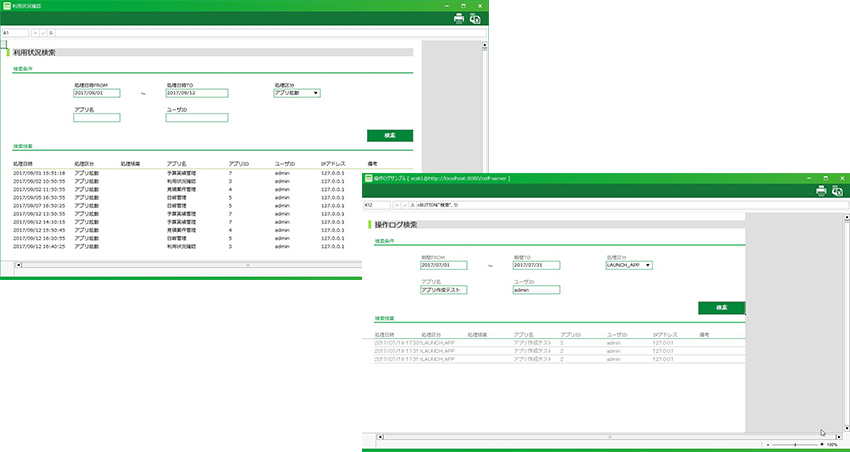The image size is (850, 452).
Task: Click the 検索 button in the 利用状況検索 form
Action: (390, 135)
